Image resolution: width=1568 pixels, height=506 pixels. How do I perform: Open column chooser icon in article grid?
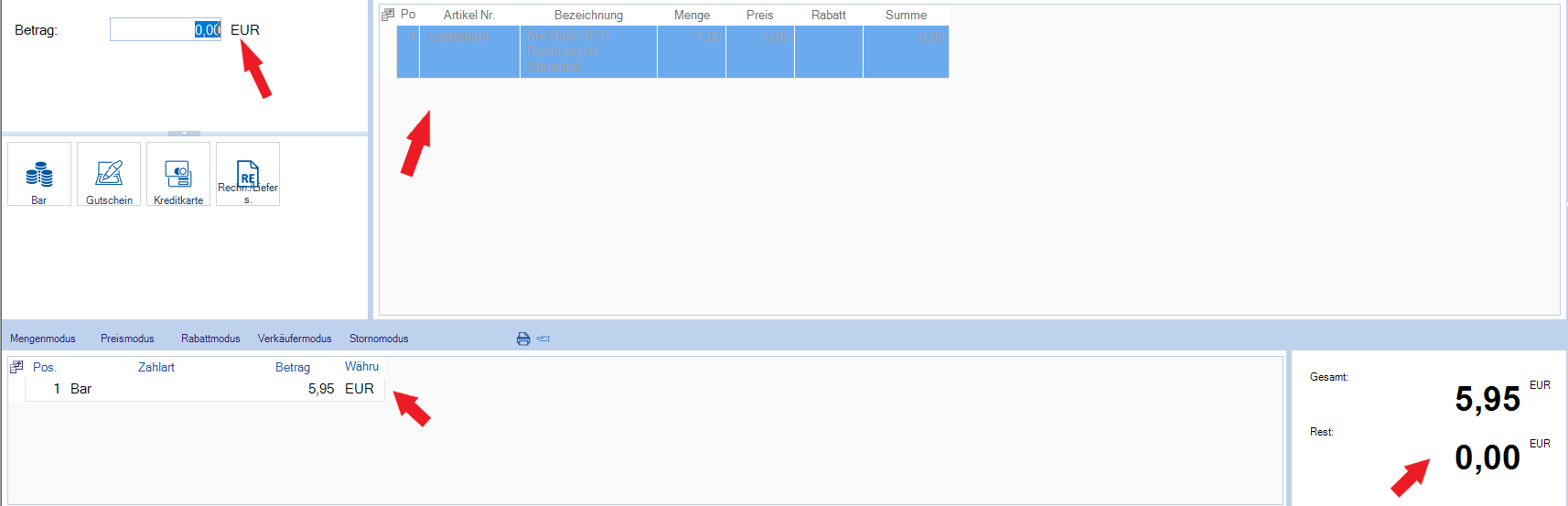pyautogui.click(x=388, y=15)
